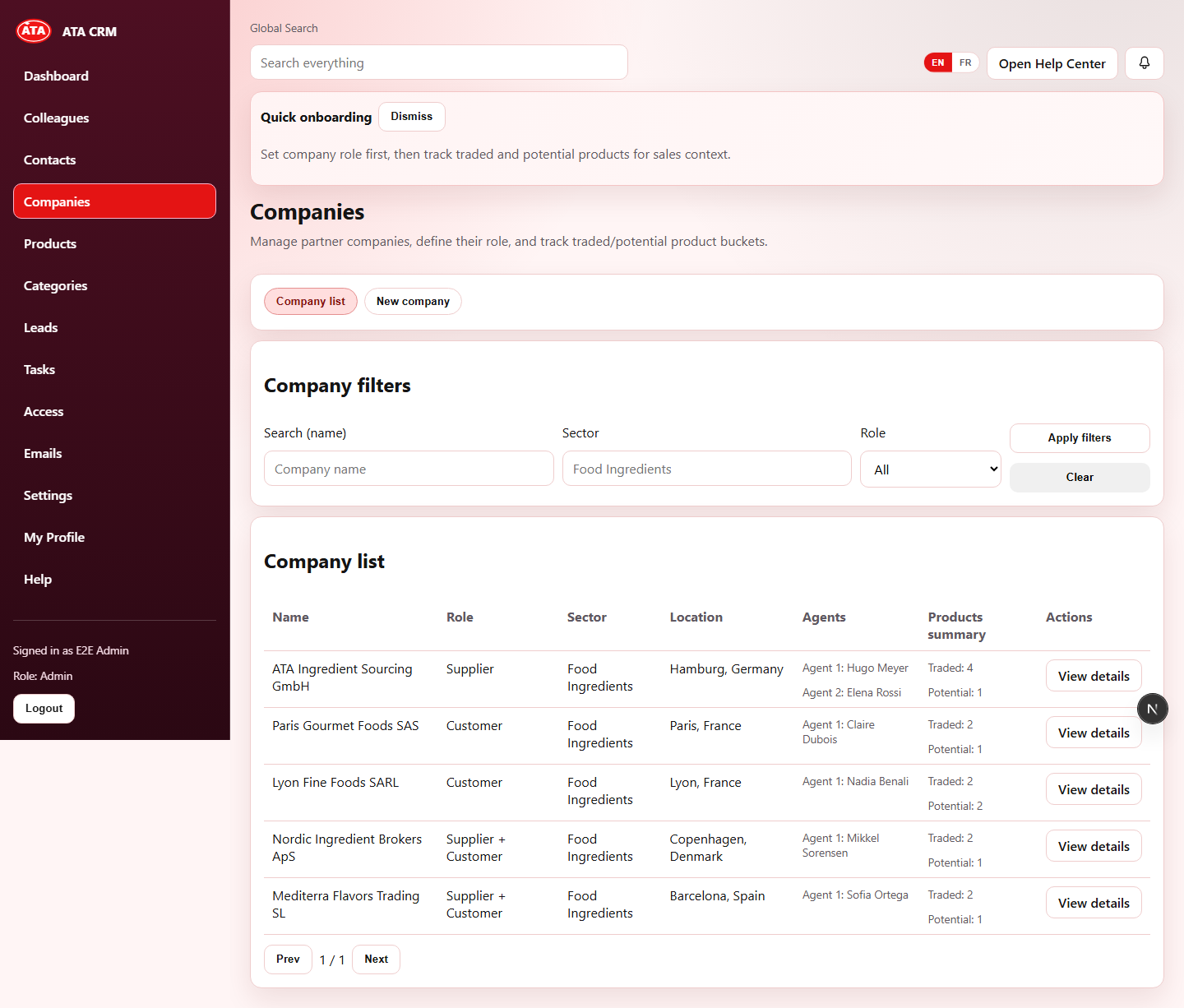Go to Leads in the sidebar
The image size is (1184, 1008).
[x=40, y=327]
